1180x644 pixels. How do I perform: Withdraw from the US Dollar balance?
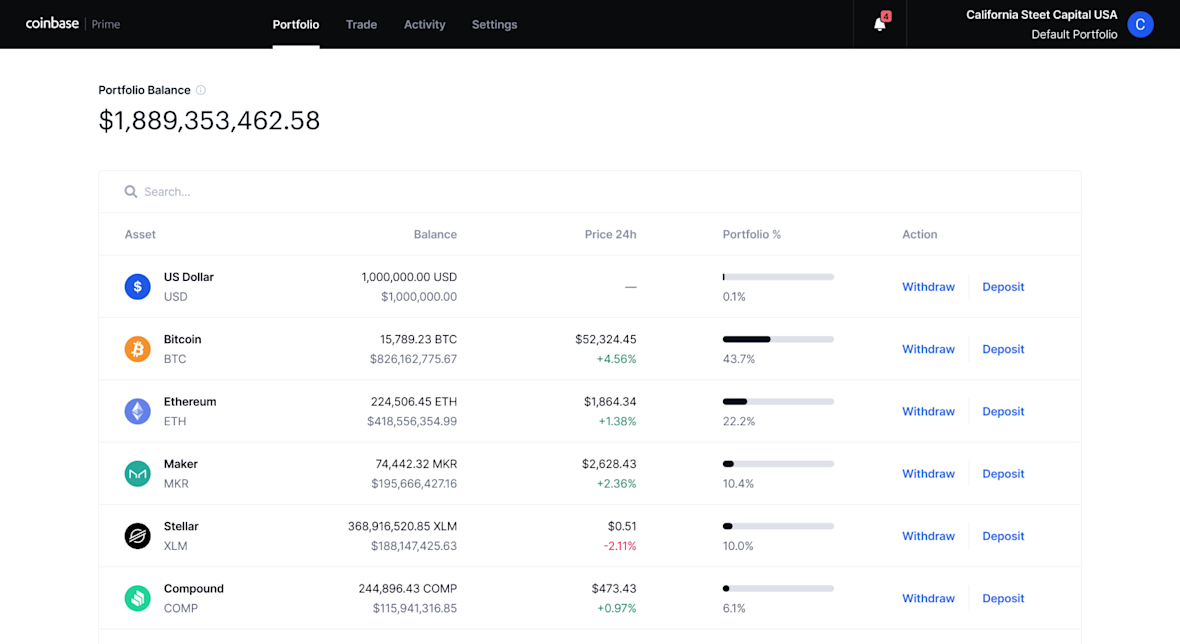pyautogui.click(x=928, y=287)
